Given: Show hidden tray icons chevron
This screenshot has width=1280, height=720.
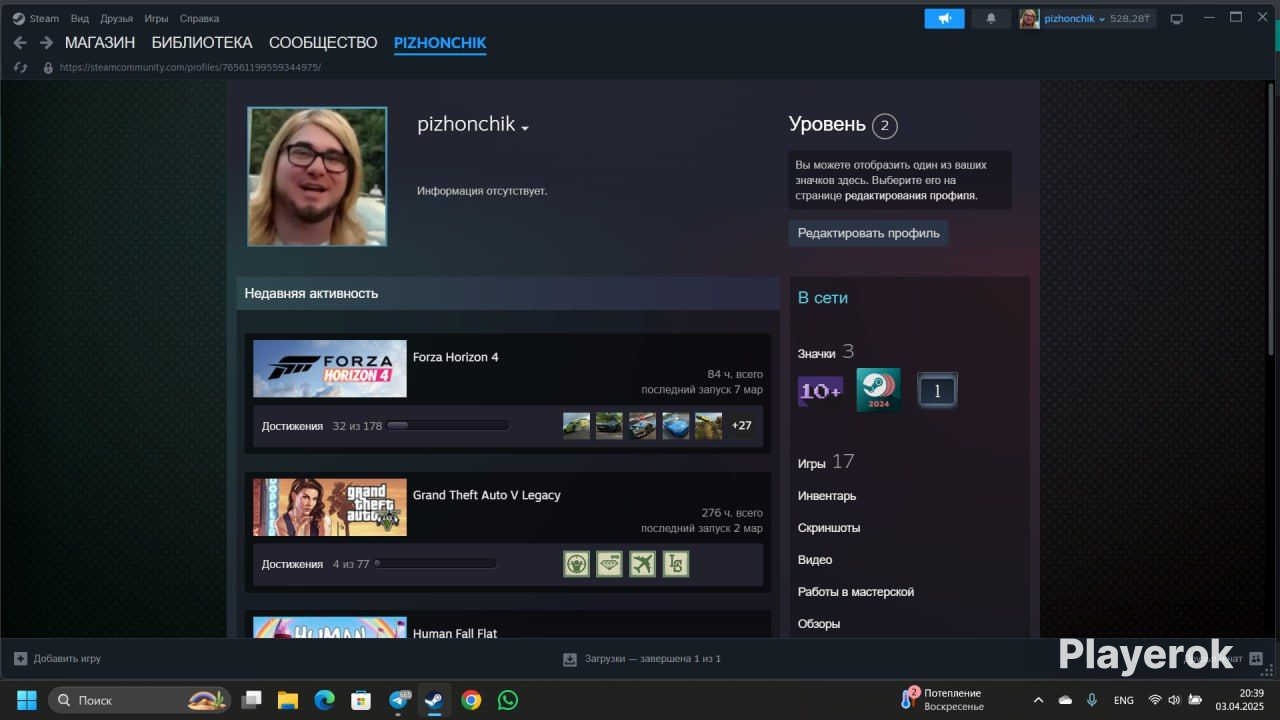Looking at the screenshot, I should 1038,700.
